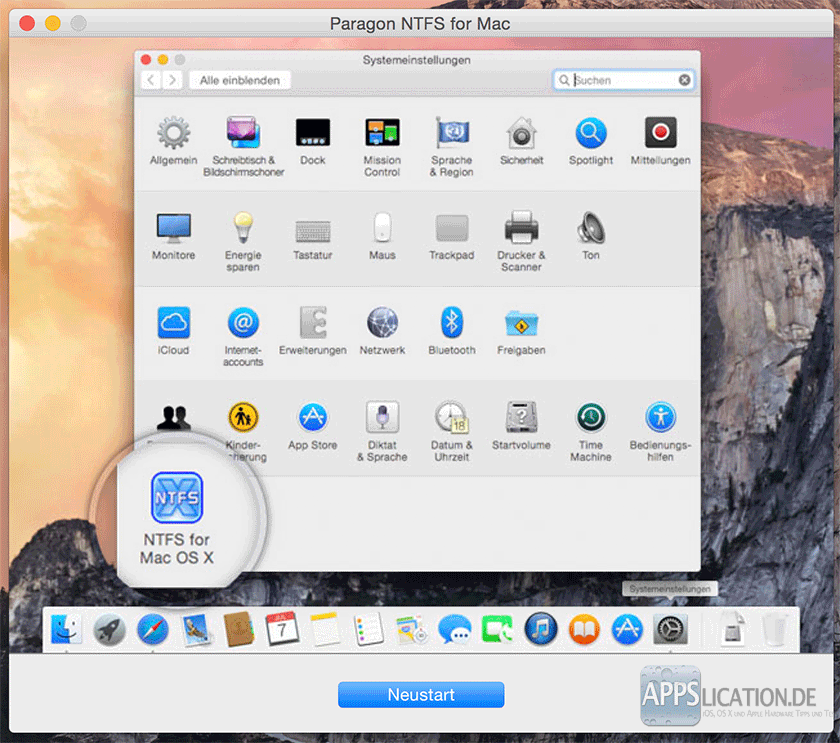Open the Trackpad preference pane
The height and width of the screenshot is (743, 840).
click(452, 236)
